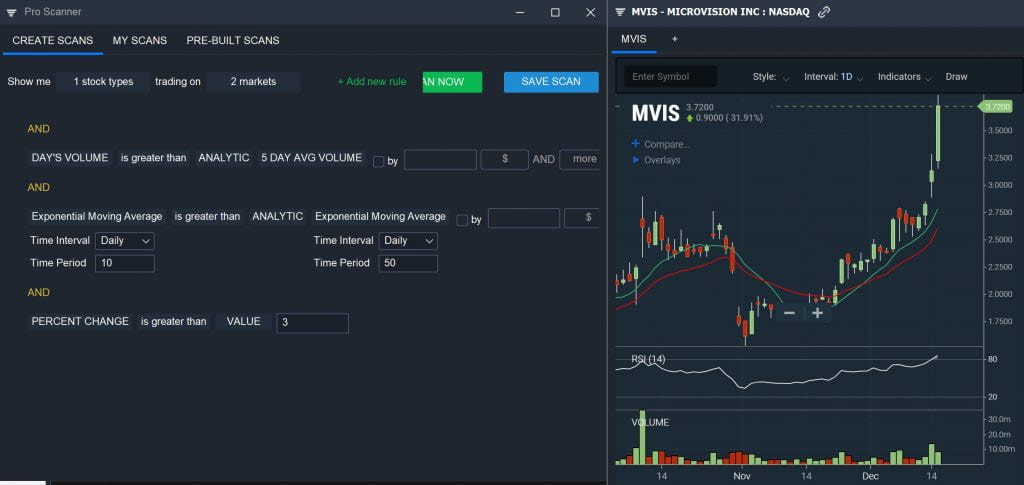Expand Overlays with the blue triangle
This screenshot has width=1024, height=485.
click(x=636, y=159)
